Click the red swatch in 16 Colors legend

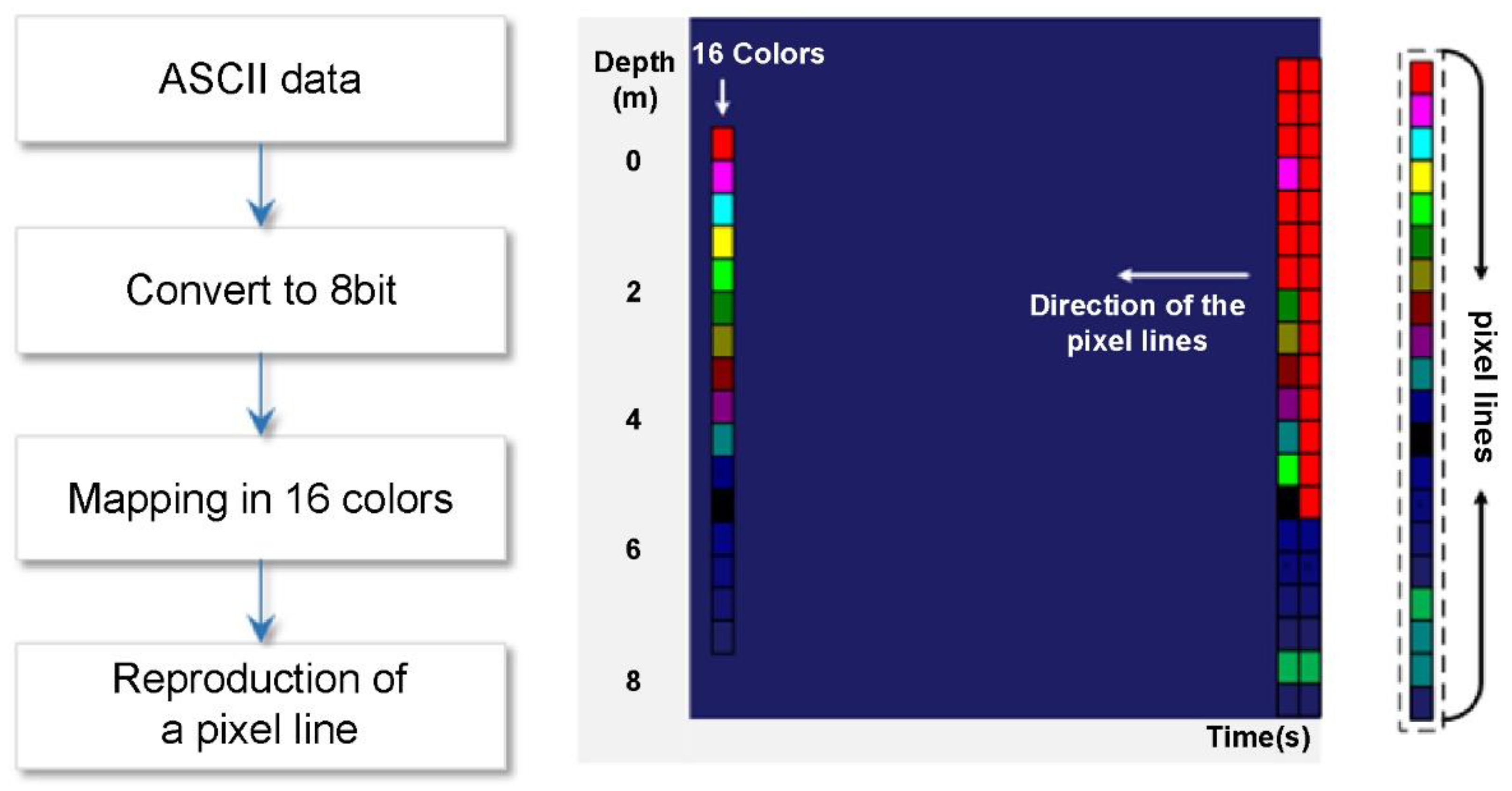[722, 144]
